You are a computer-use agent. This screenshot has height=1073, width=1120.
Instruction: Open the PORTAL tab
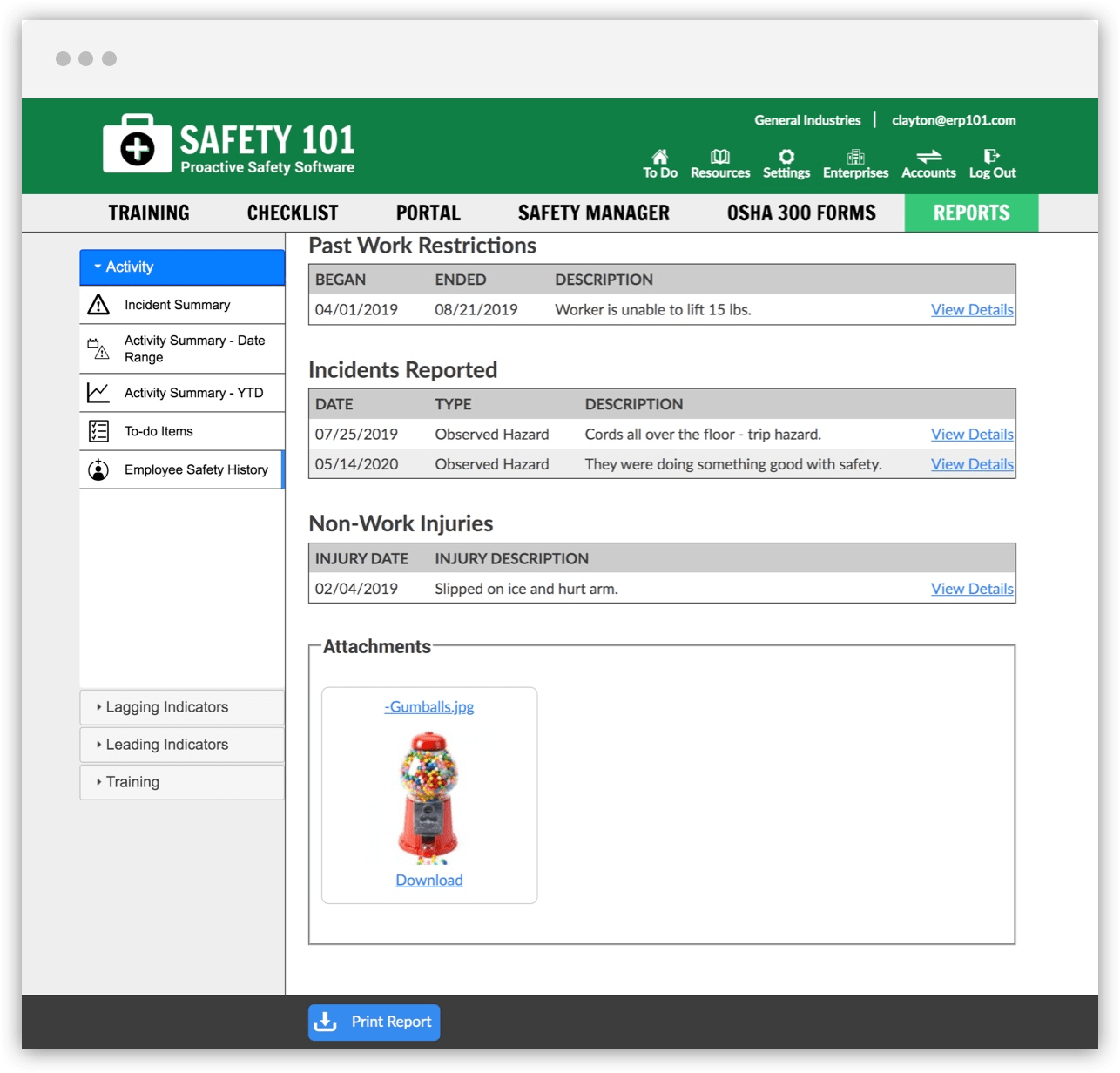click(428, 213)
